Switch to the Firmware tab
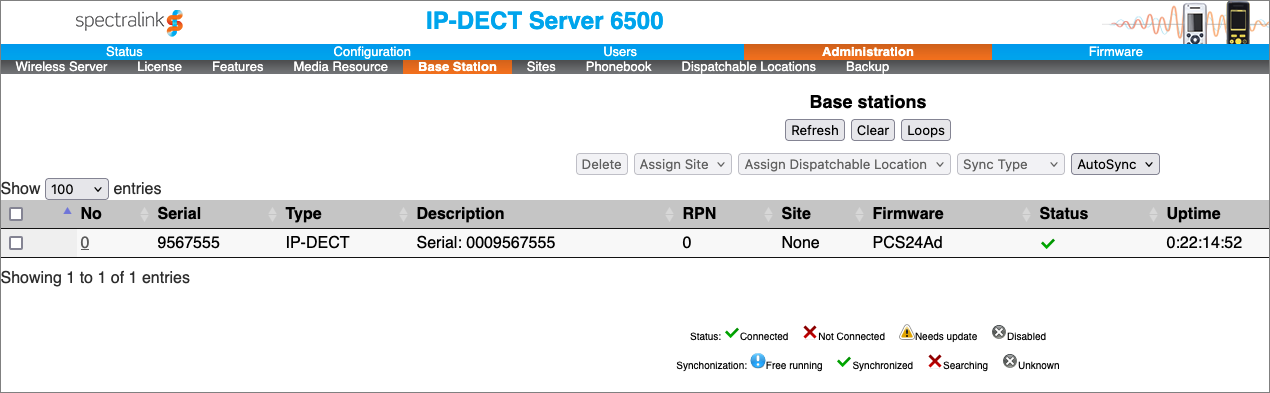This screenshot has height=393, width=1270. pos(1115,52)
